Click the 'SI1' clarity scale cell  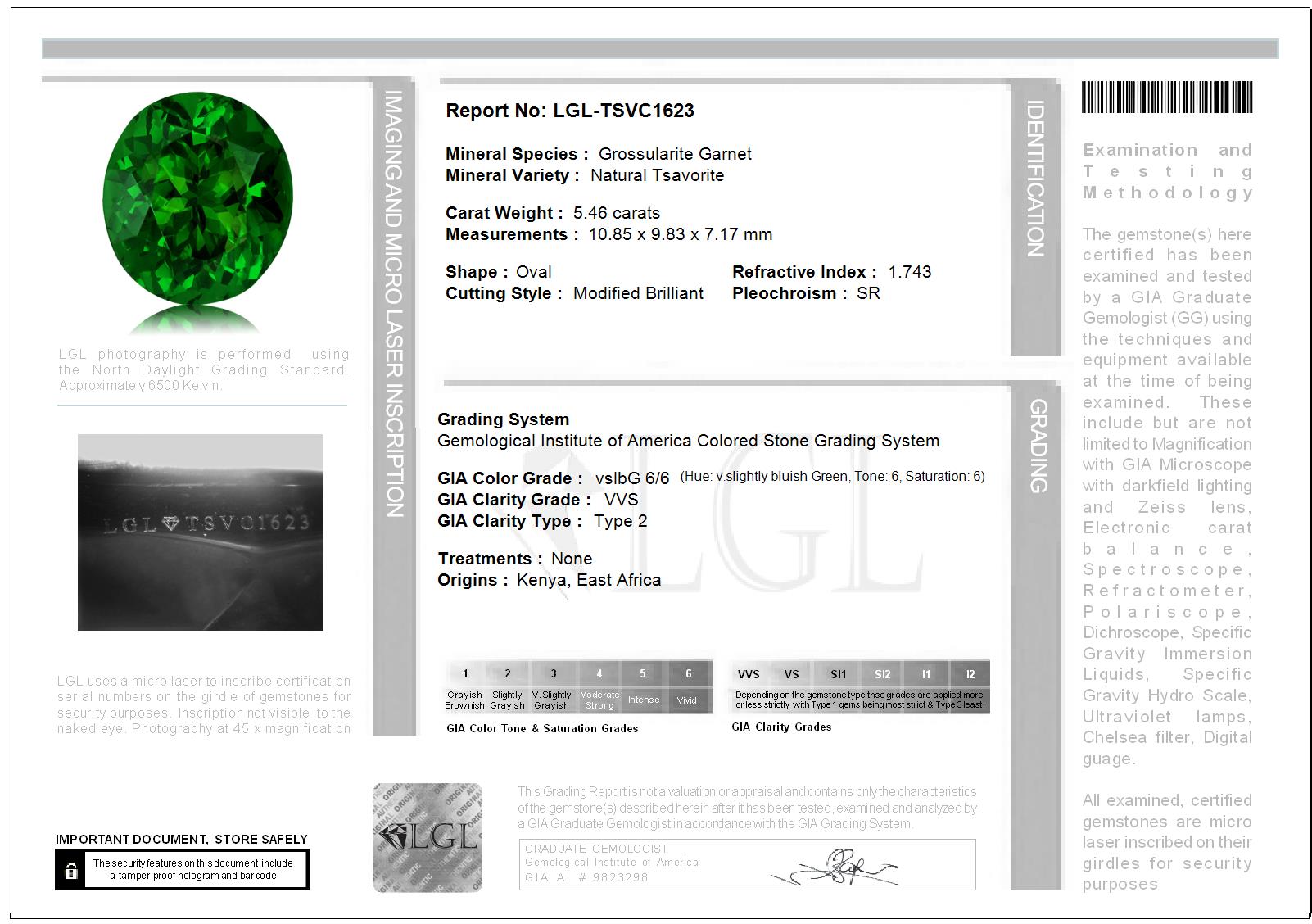point(838,674)
